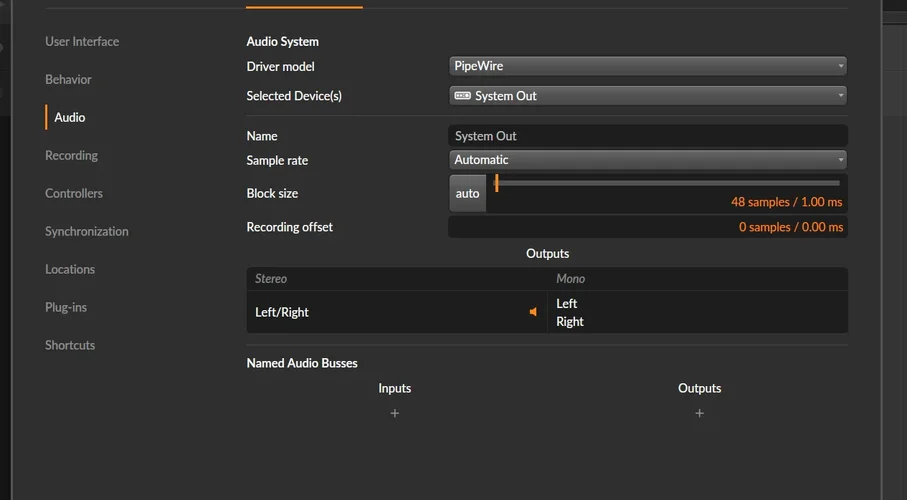Open the User Interface settings section
Image resolution: width=907 pixels, height=500 pixels.
click(x=82, y=42)
